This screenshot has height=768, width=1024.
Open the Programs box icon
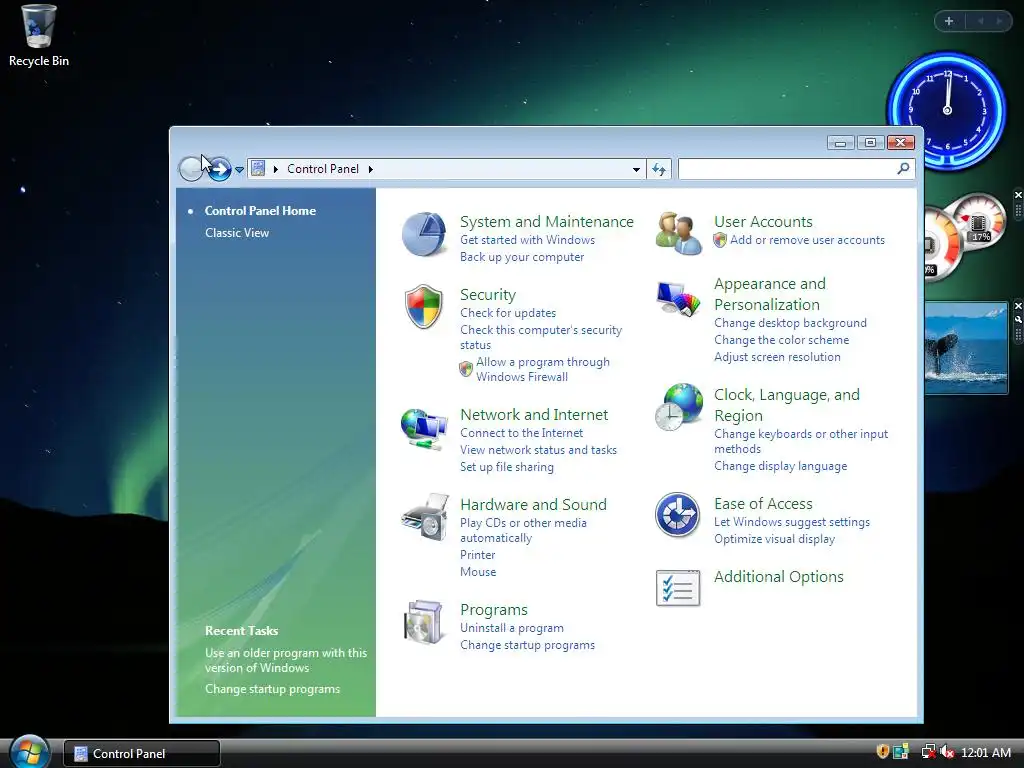[423, 622]
